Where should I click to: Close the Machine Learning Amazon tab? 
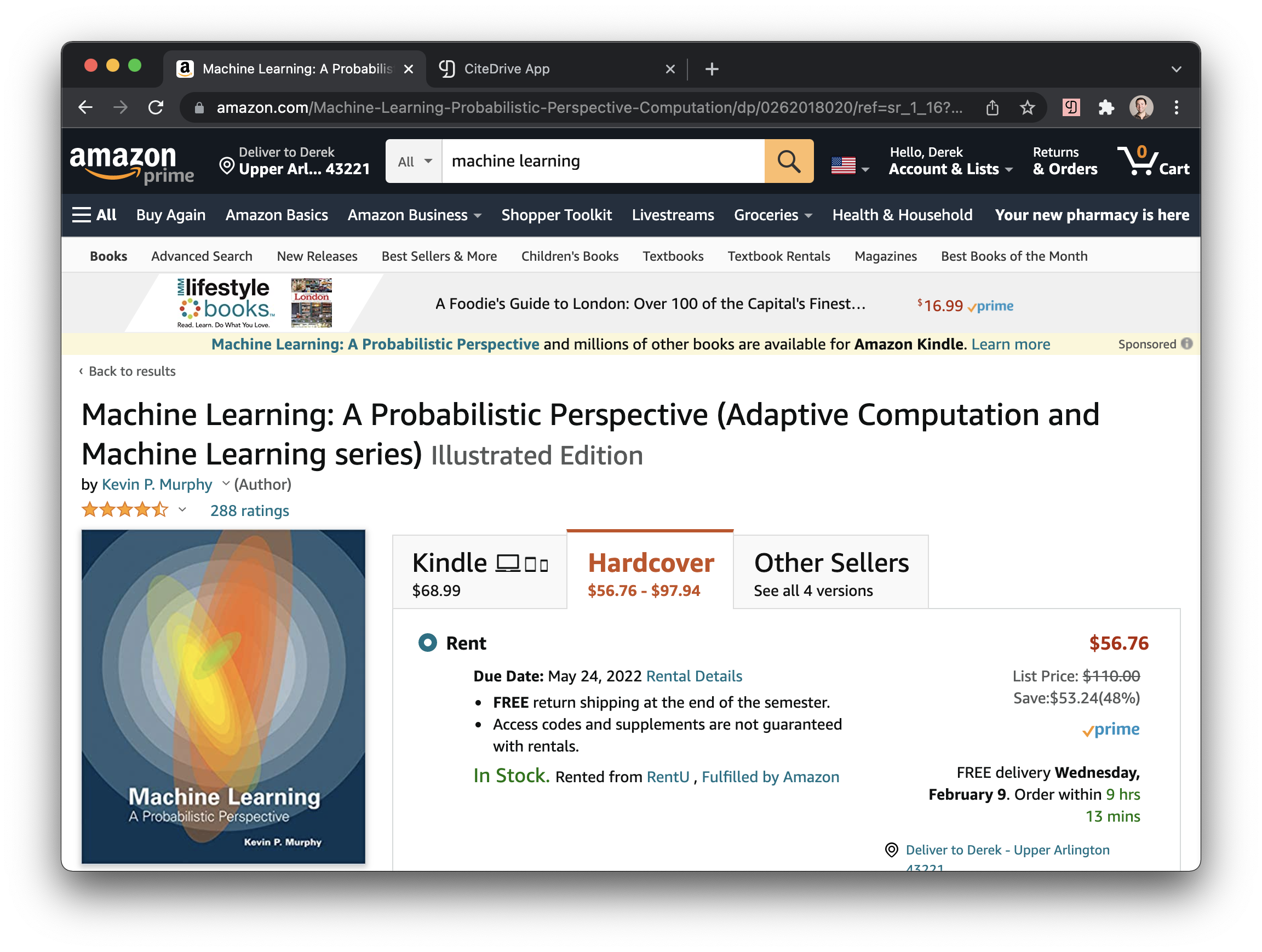tap(409, 69)
